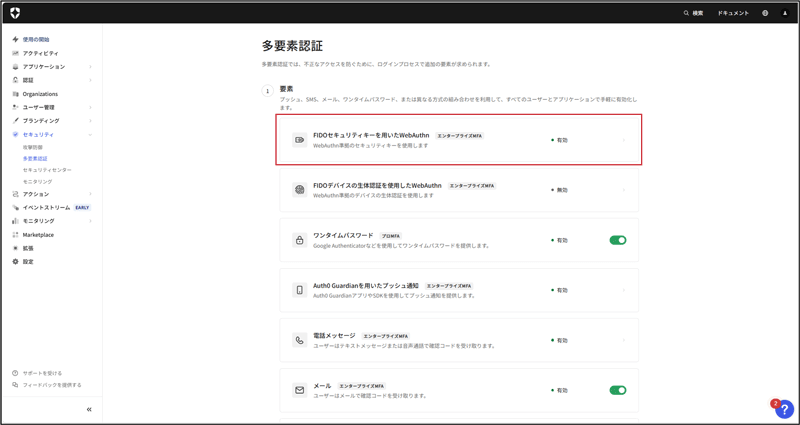Click the Marketplace grid icon
The width and height of the screenshot is (800, 425).
15,235
